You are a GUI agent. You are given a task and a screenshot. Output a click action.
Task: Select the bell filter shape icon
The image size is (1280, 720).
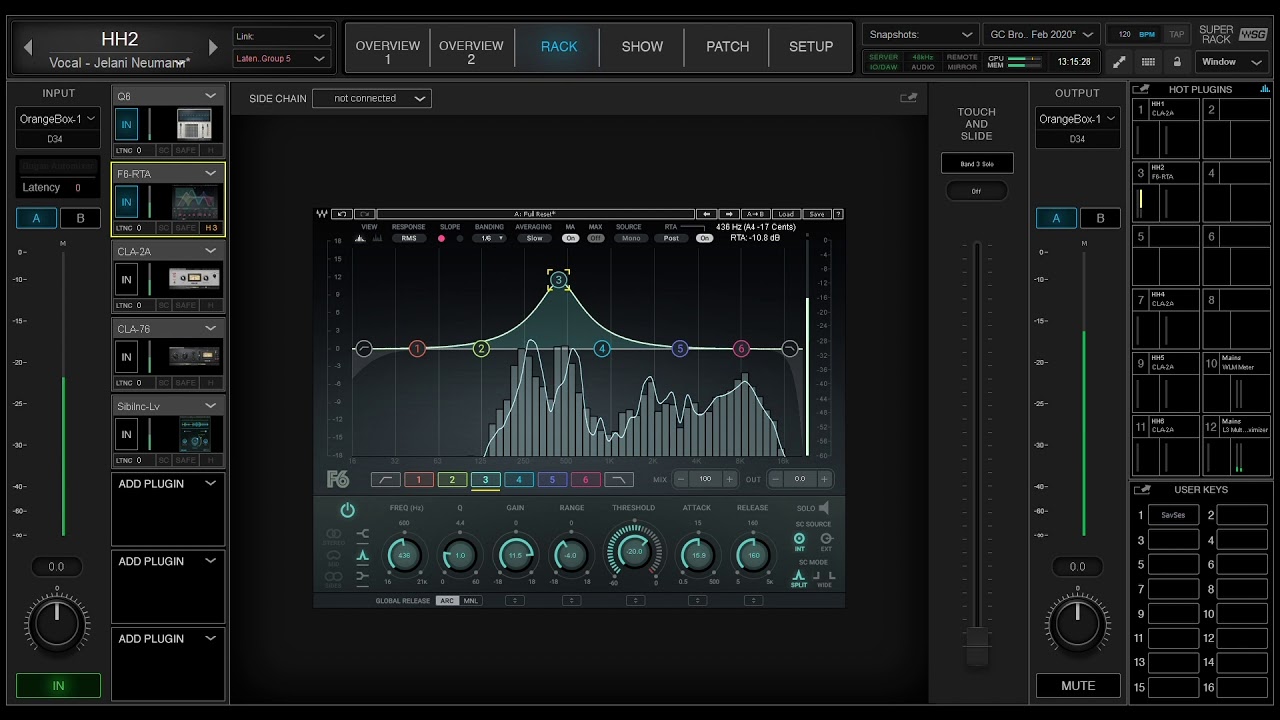362,554
